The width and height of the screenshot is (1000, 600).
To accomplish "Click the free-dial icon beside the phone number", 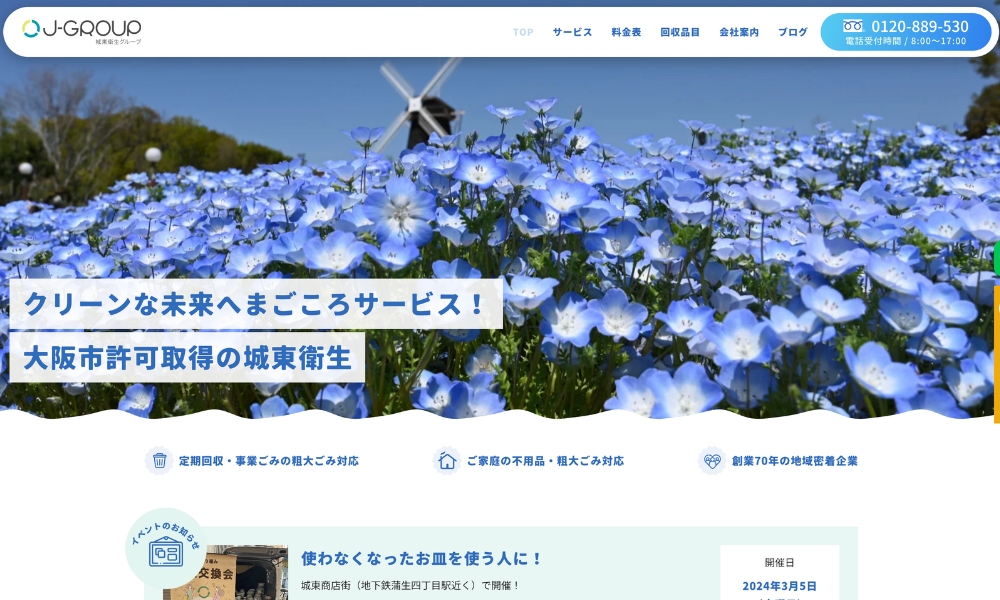I will pyautogui.click(x=852, y=26).
